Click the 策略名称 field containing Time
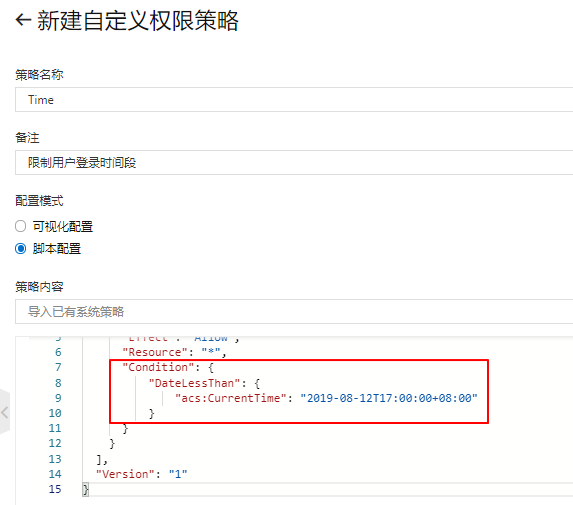The height and width of the screenshot is (505, 573). click(294, 99)
